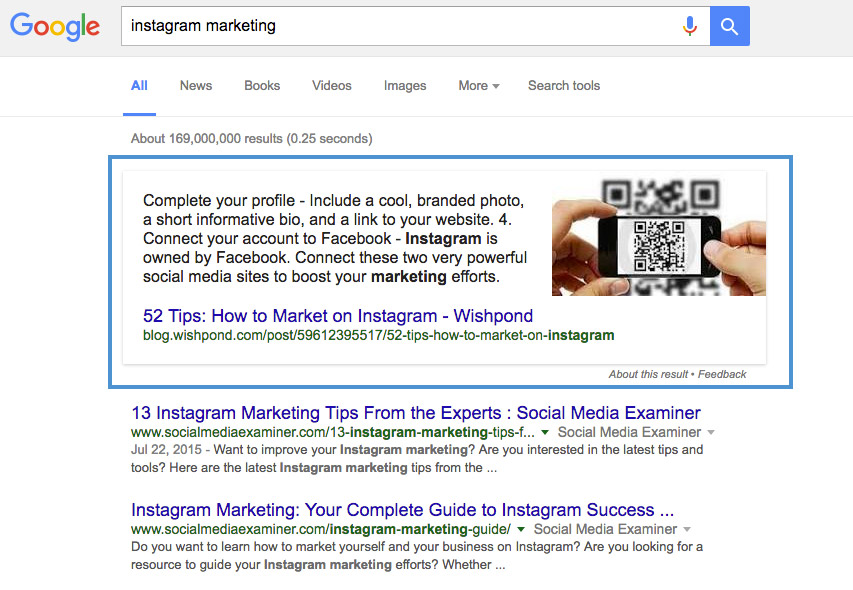The width and height of the screenshot is (853, 590).
Task: Click the Feedback link under featured snippet
Action: (x=722, y=374)
